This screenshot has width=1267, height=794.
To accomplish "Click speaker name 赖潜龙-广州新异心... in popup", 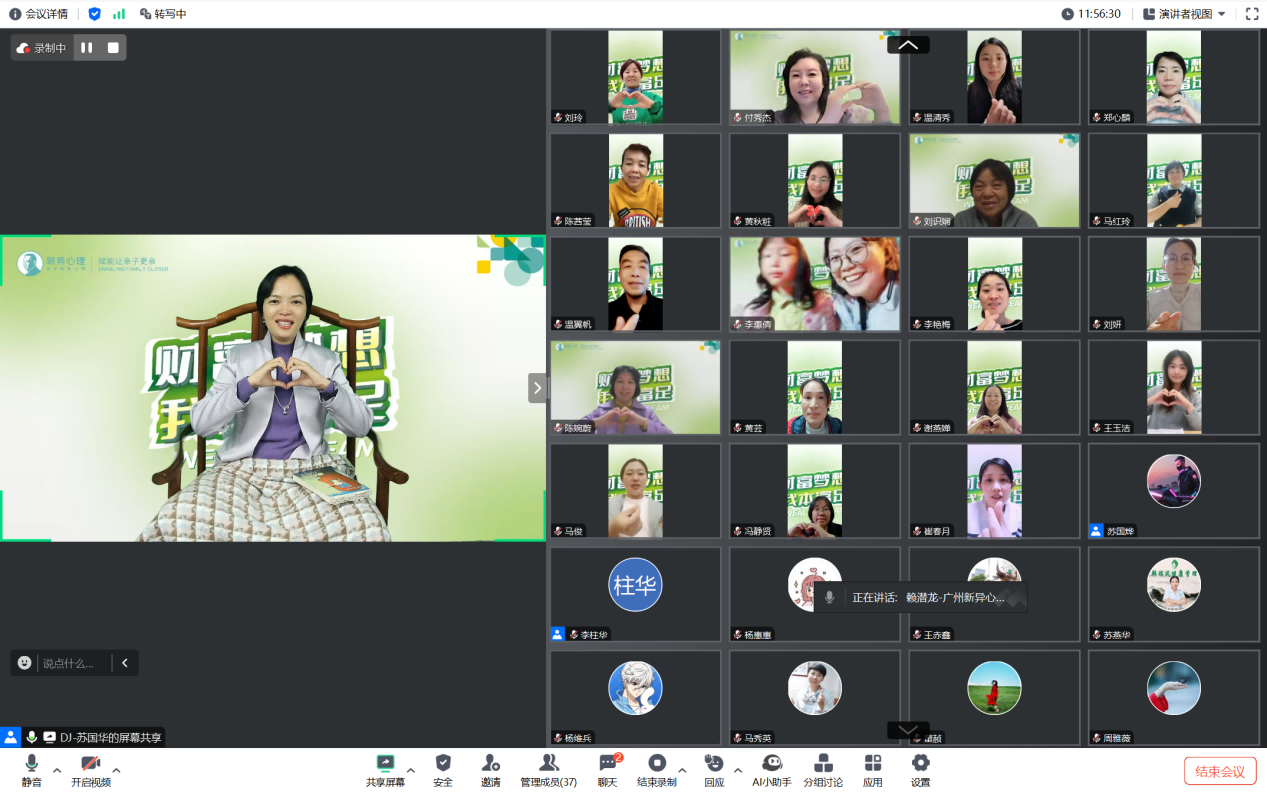I will coord(955,597).
